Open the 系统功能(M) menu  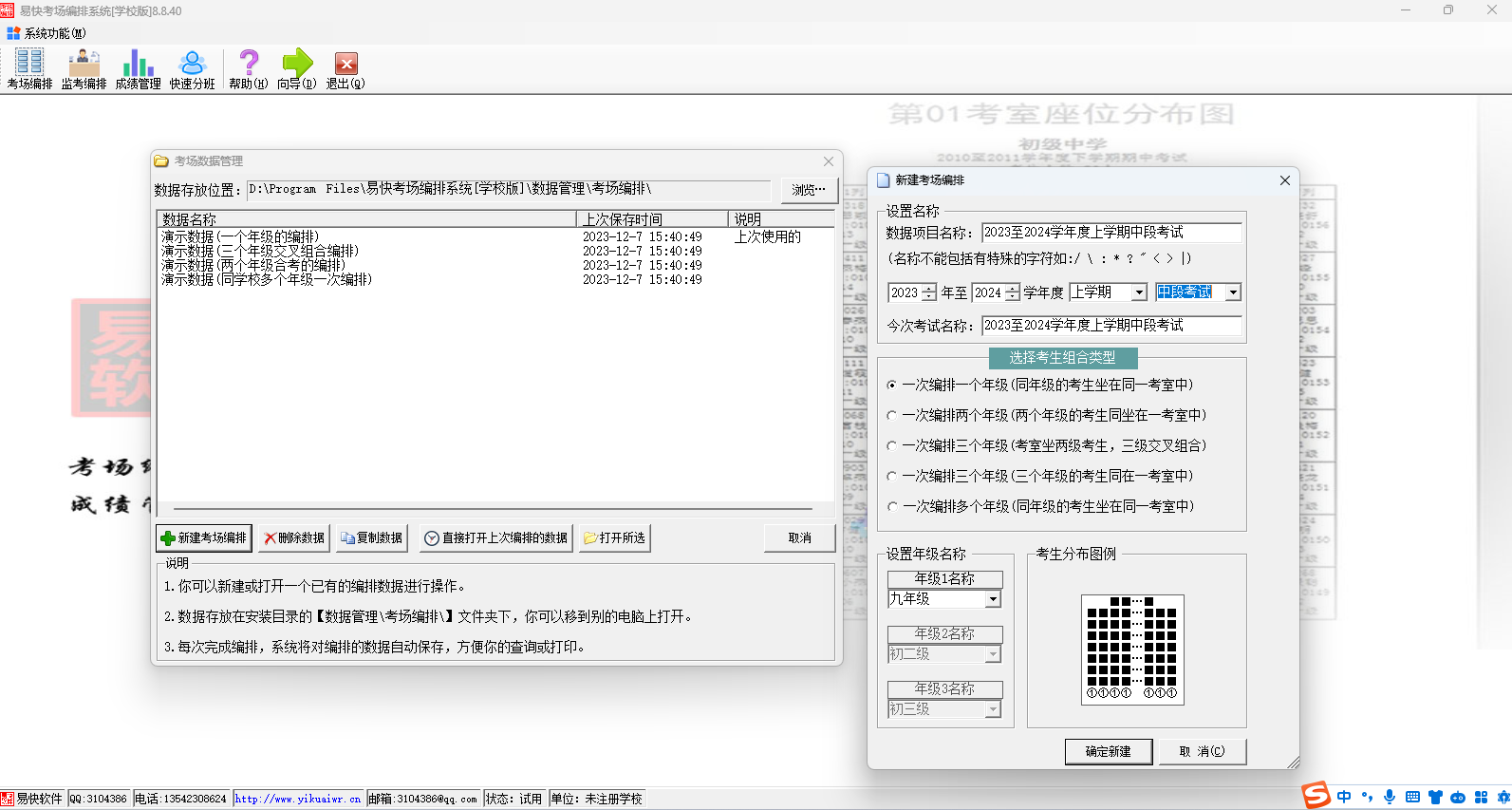point(47,33)
